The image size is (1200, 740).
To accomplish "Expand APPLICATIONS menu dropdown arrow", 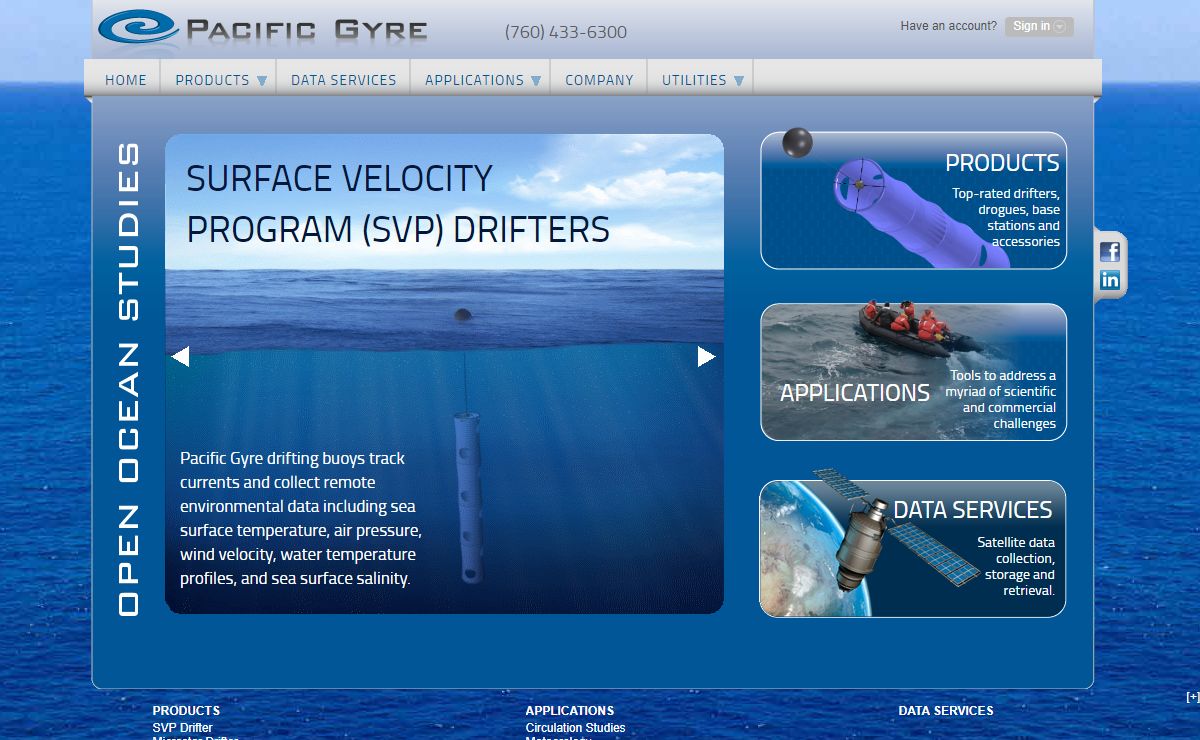I will 536,81.
